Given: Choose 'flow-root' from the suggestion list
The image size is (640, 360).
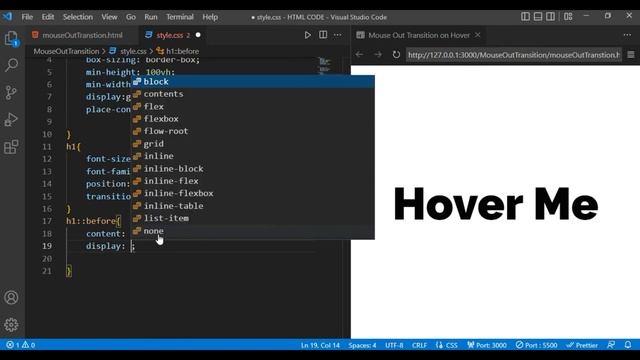Looking at the screenshot, I should point(253,131).
